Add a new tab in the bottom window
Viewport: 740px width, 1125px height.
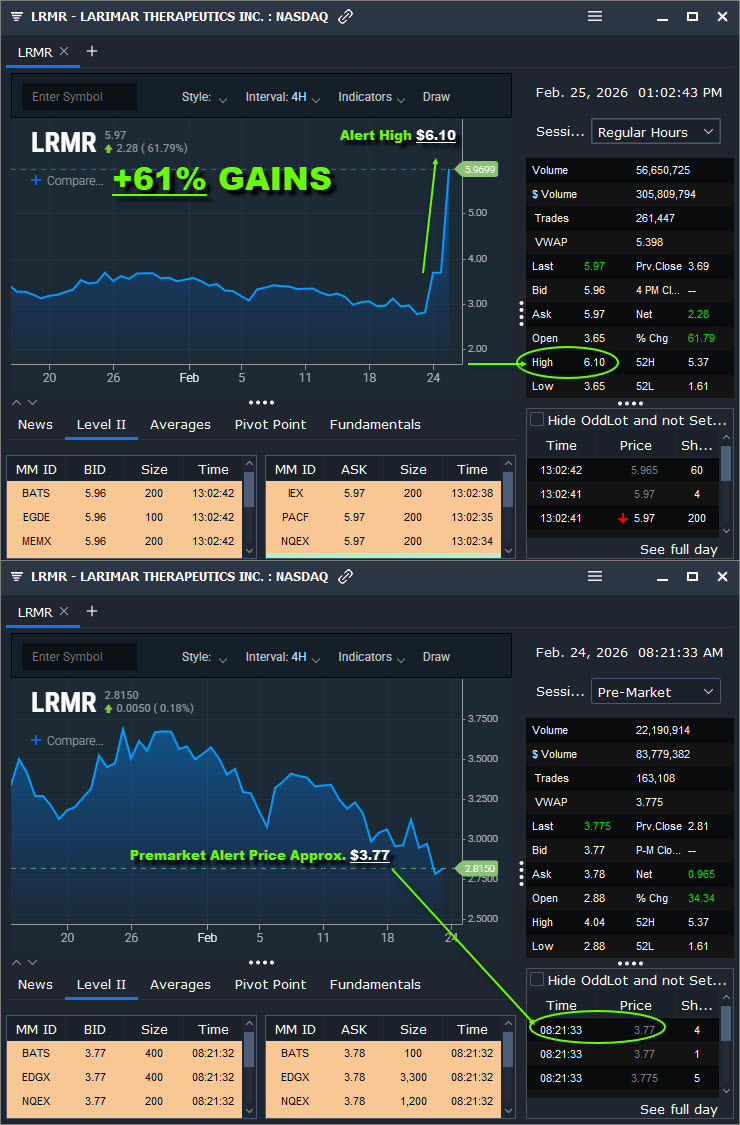coord(92,611)
